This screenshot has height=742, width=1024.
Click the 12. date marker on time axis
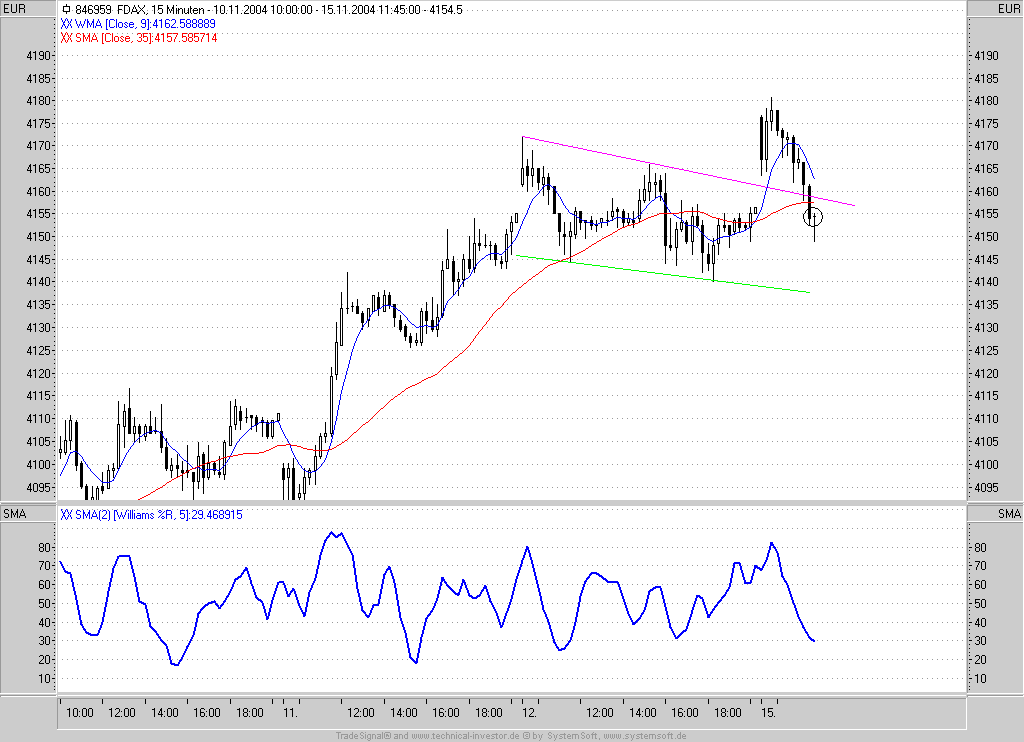pyautogui.click(x=530, y=713)
